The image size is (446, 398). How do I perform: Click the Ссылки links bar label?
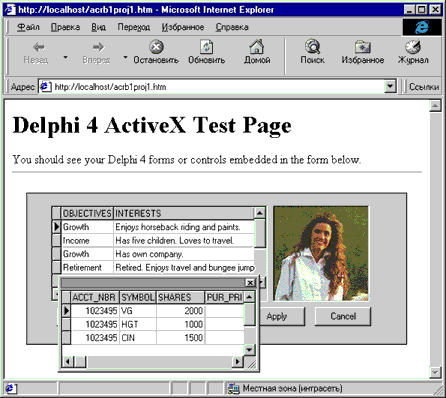tap(424, 87)
